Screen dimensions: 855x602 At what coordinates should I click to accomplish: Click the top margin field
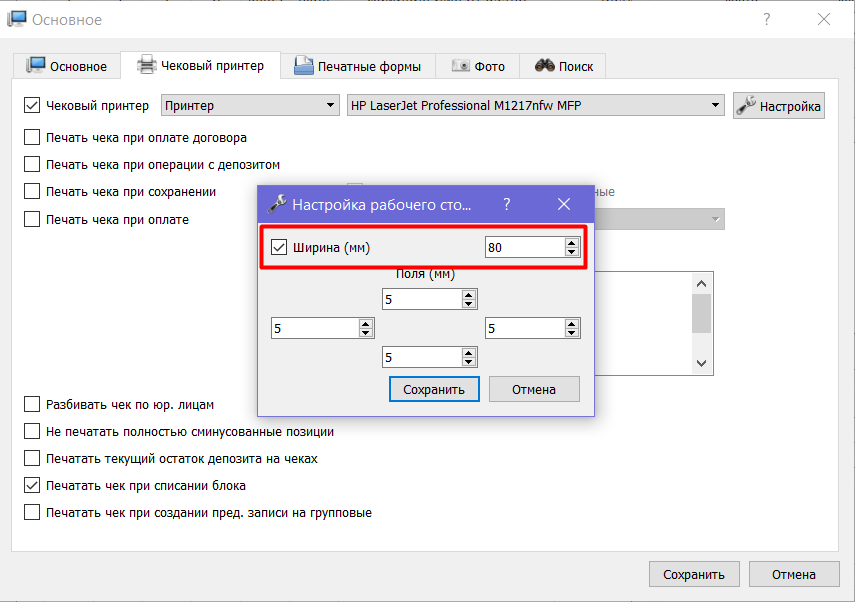coord(422,299)
